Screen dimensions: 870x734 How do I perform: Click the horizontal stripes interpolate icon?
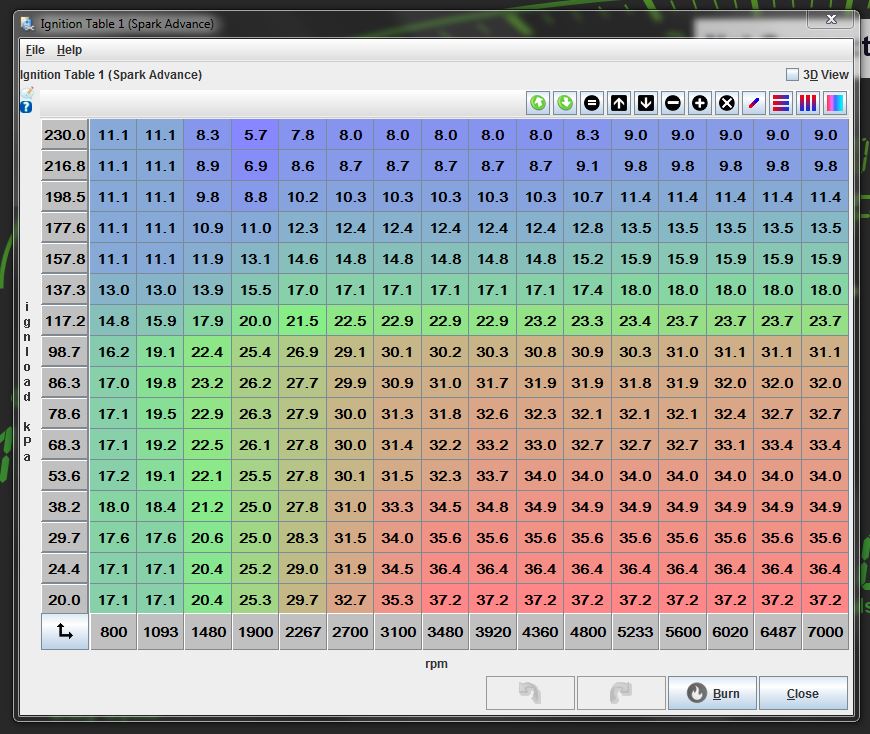click(x=781, y=103)
